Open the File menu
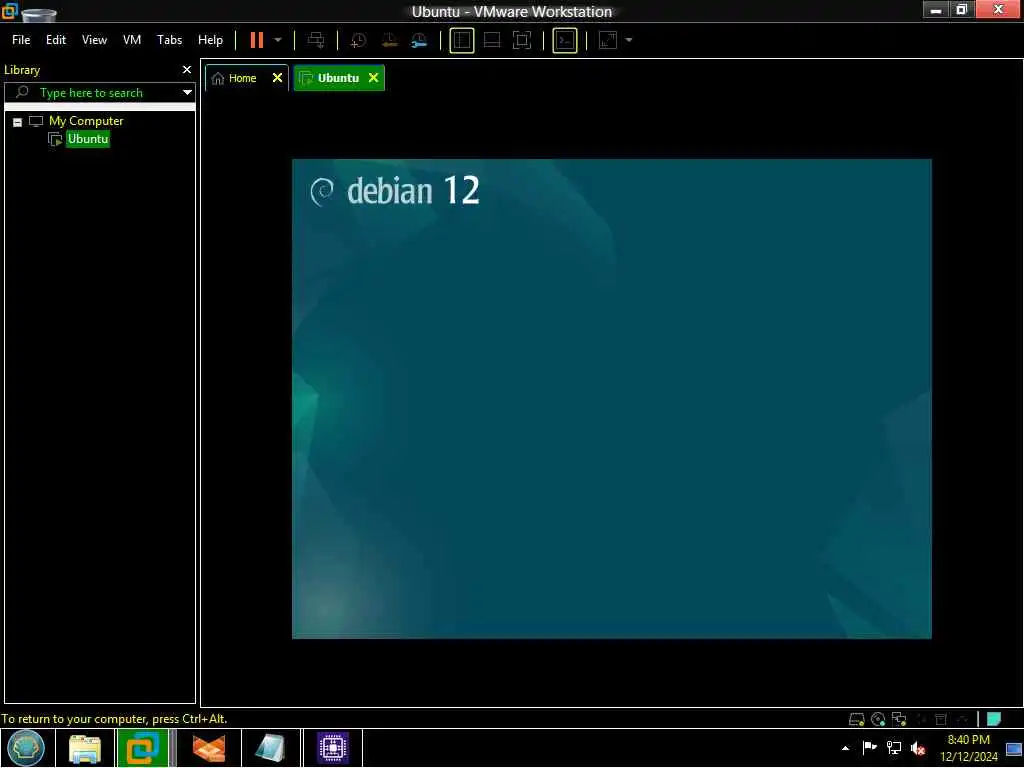Screen dimensions: 1024x768 coord(21,40)
